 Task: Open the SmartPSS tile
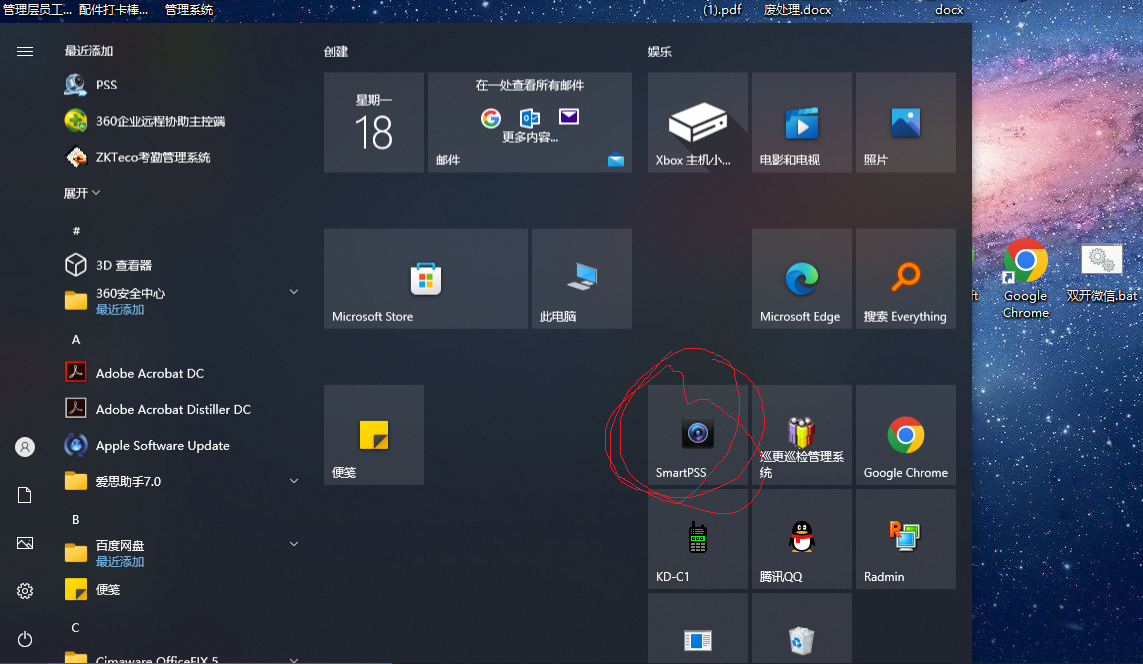pyautogui.click(x=698, y=435)
